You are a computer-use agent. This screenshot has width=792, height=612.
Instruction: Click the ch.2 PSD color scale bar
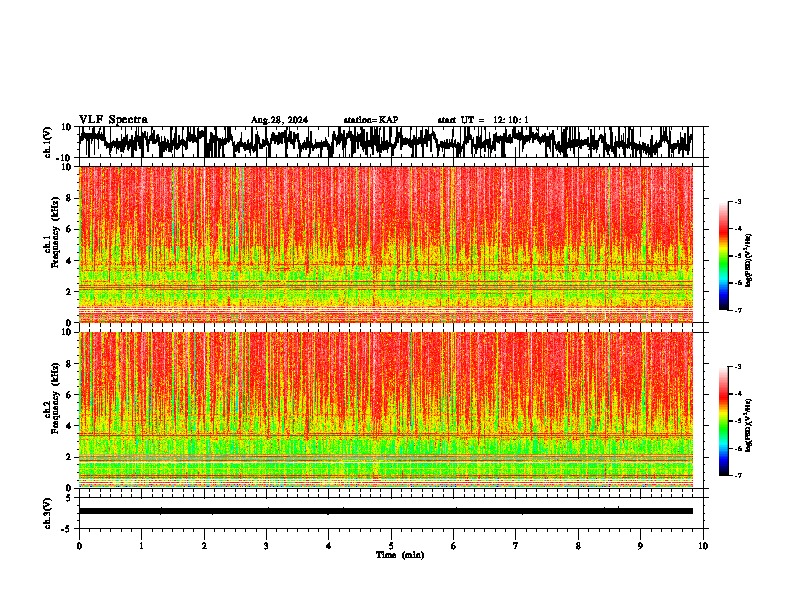[x=723, y=421]
